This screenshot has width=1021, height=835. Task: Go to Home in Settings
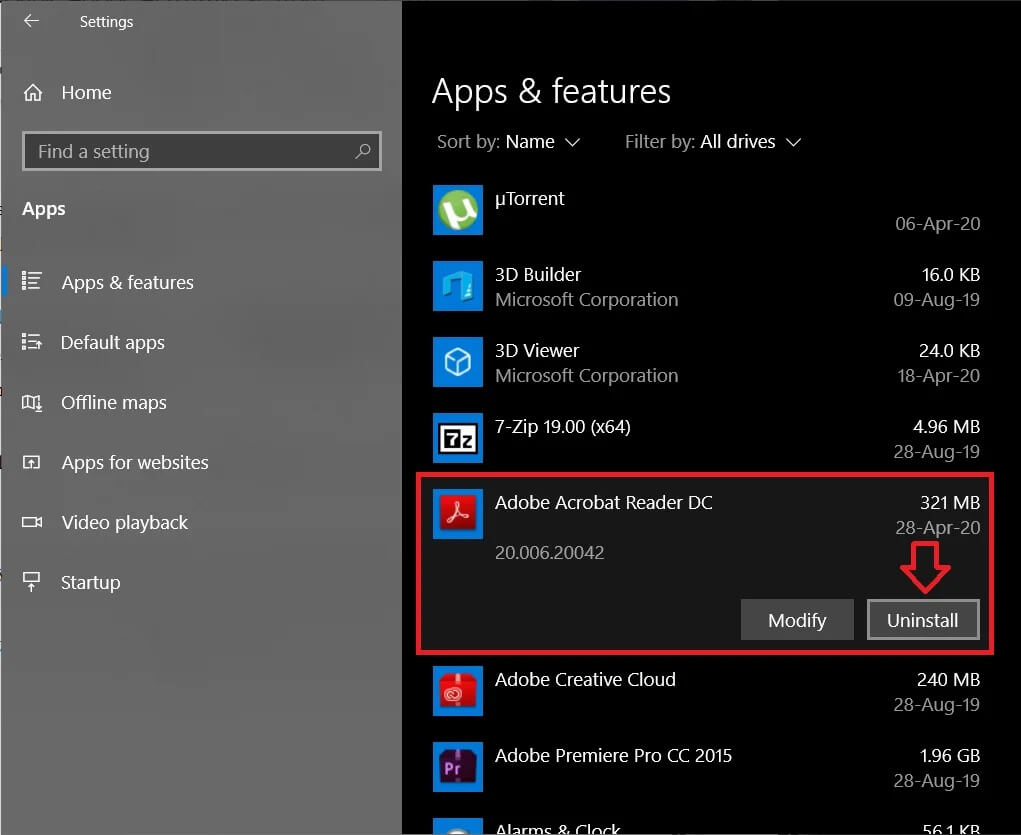pos(87,92)
